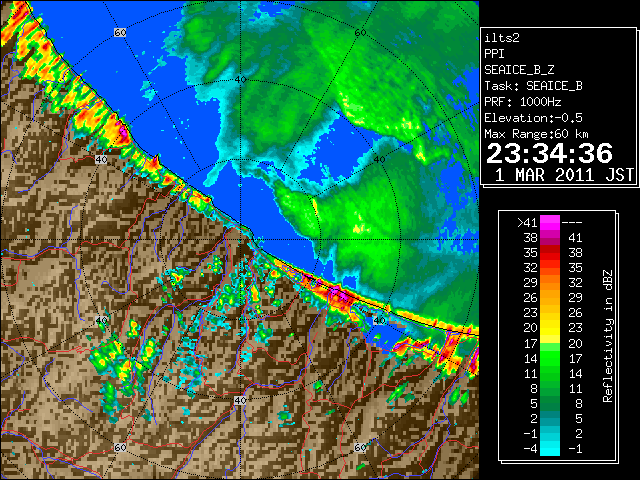Select the "SEAICE_B_Z" product name text
The height and width of the screenshot is (480, 640).
[519, 70]
